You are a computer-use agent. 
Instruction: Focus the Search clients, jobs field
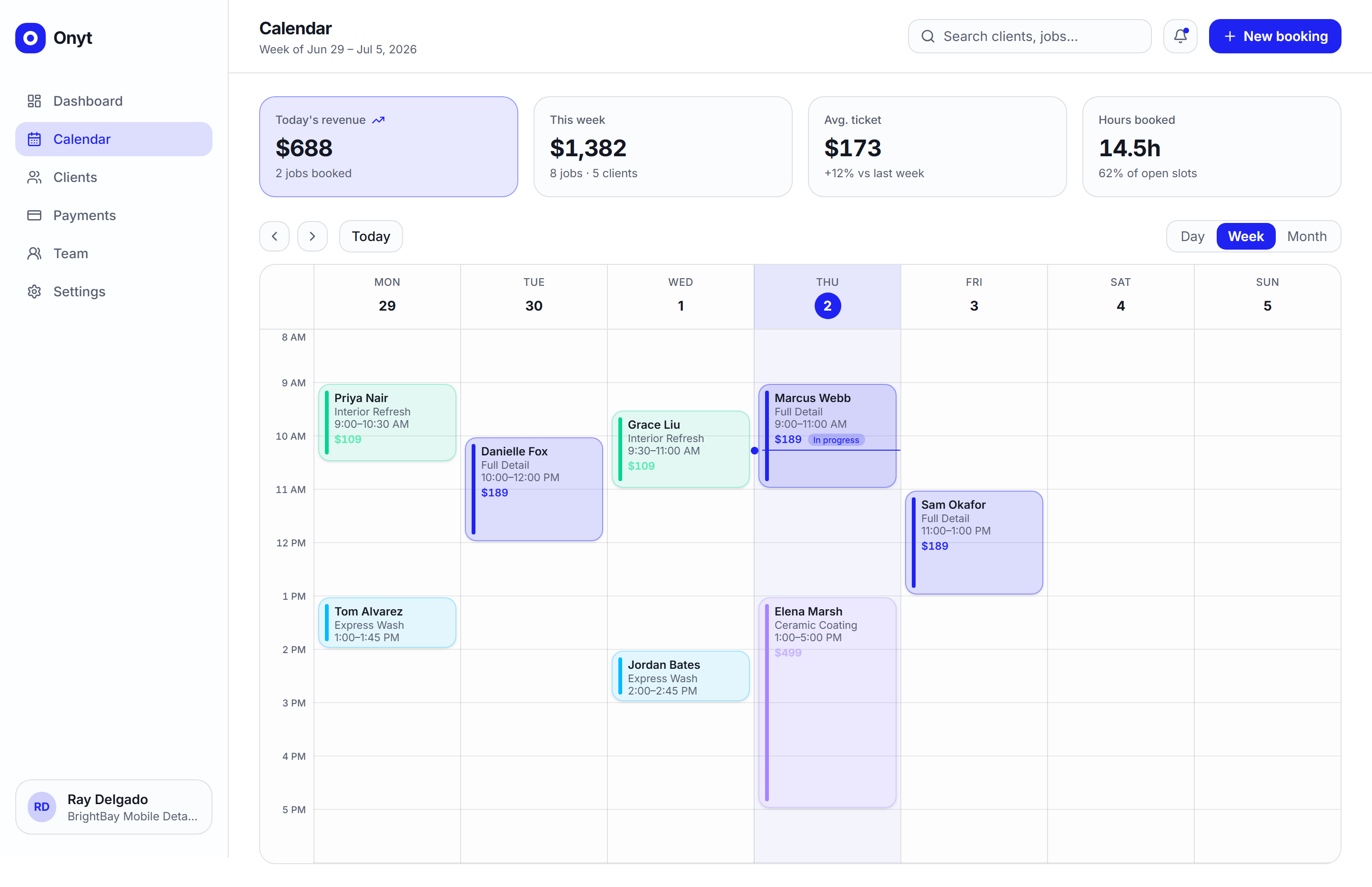[x=1029, y=36]
